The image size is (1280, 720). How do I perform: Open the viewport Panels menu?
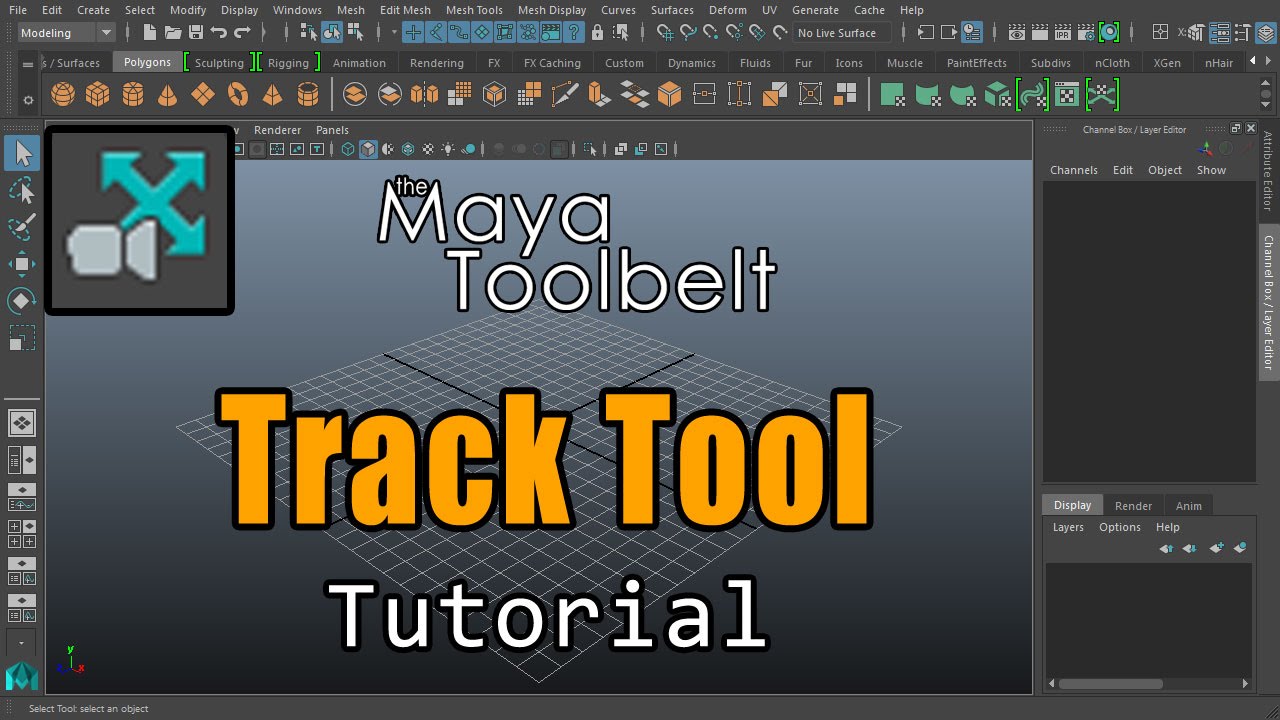[332, 130]
